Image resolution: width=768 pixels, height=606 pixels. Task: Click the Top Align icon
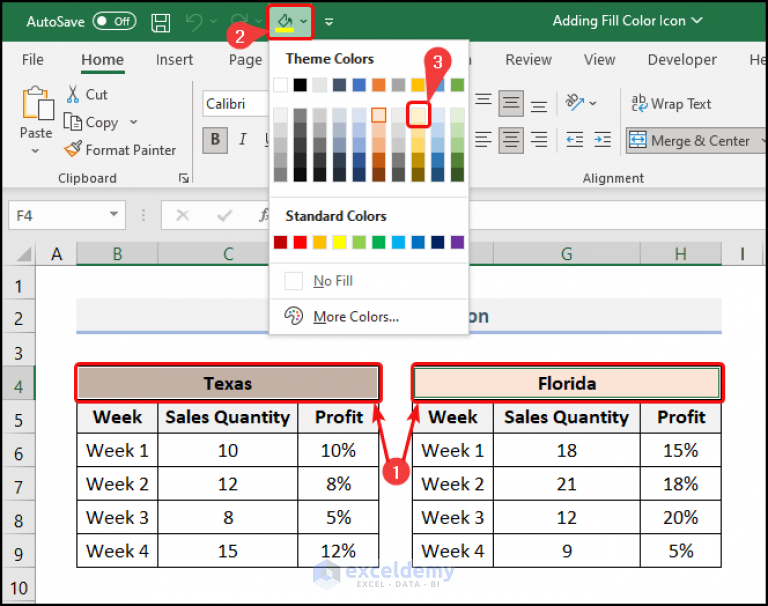tap(483, 100)
